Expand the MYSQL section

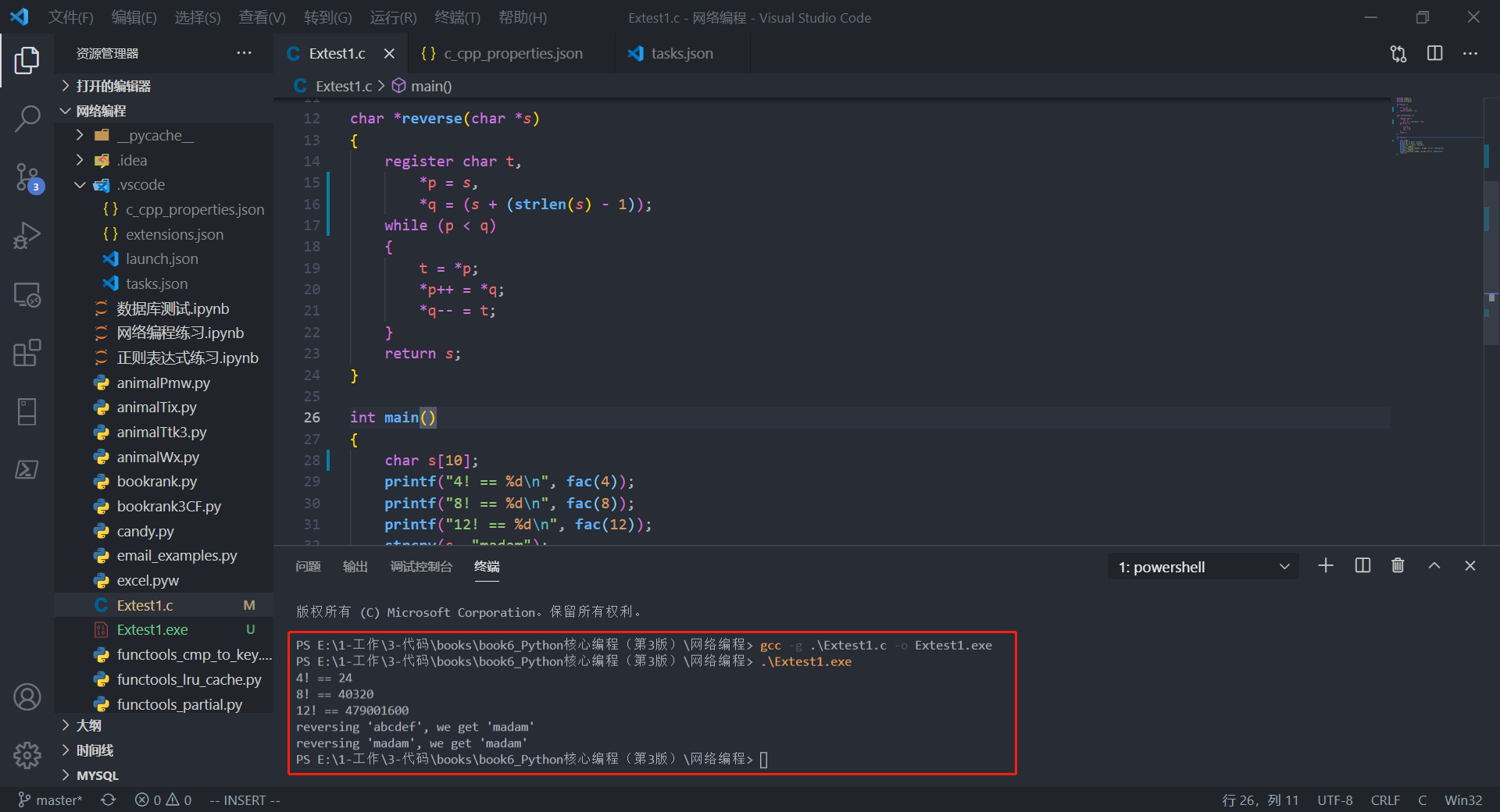pos(97,775)
